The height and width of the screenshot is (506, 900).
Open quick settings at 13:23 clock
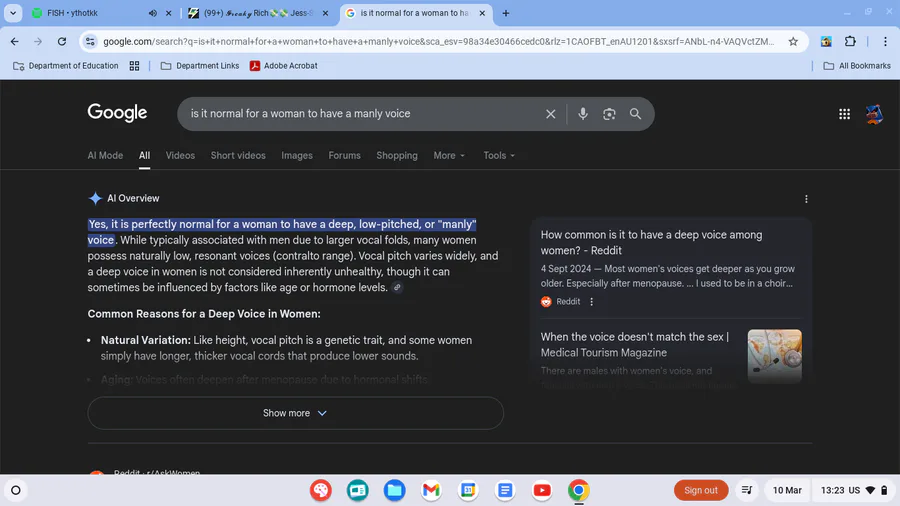tap(854, 490)
